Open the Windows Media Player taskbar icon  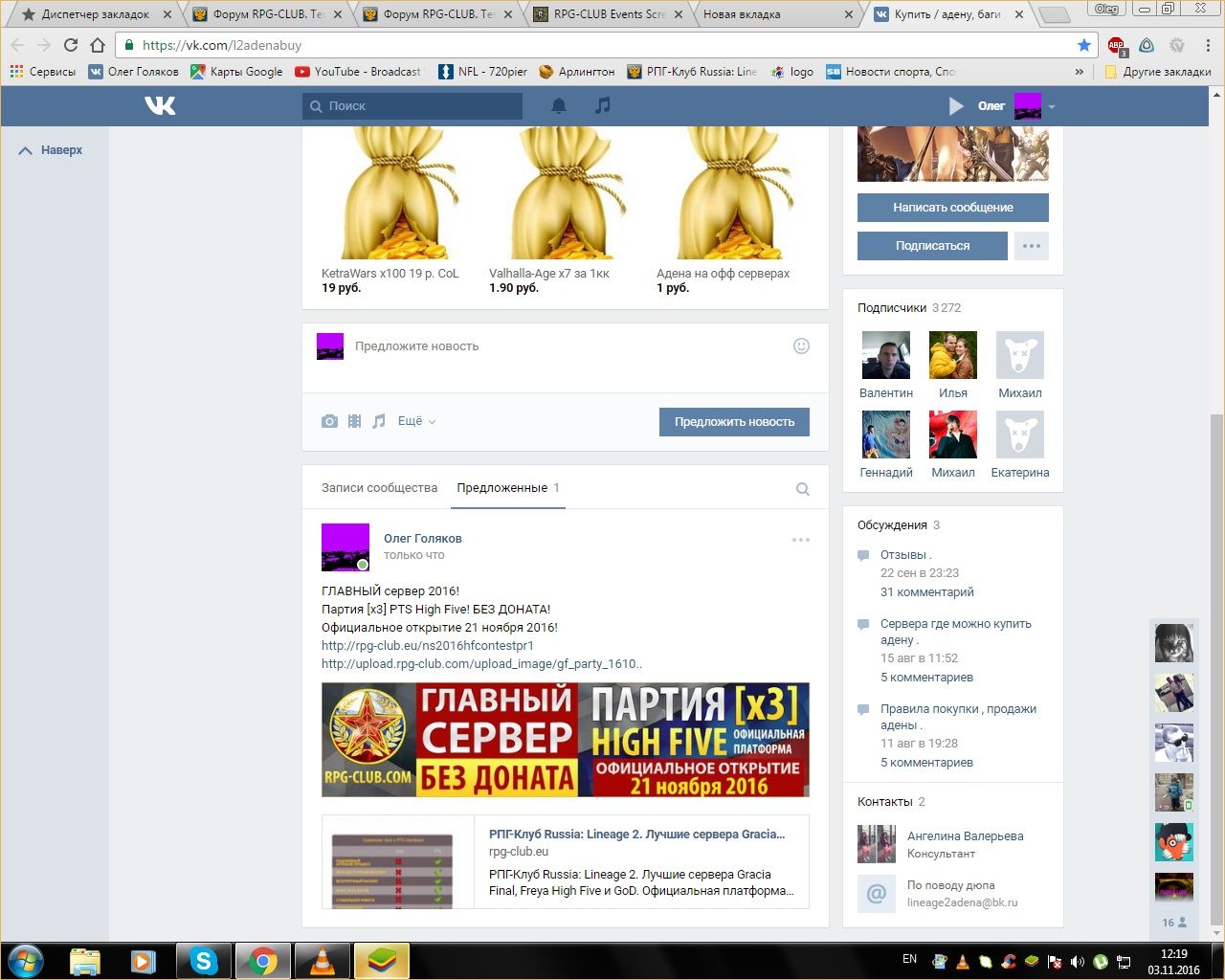144,960
